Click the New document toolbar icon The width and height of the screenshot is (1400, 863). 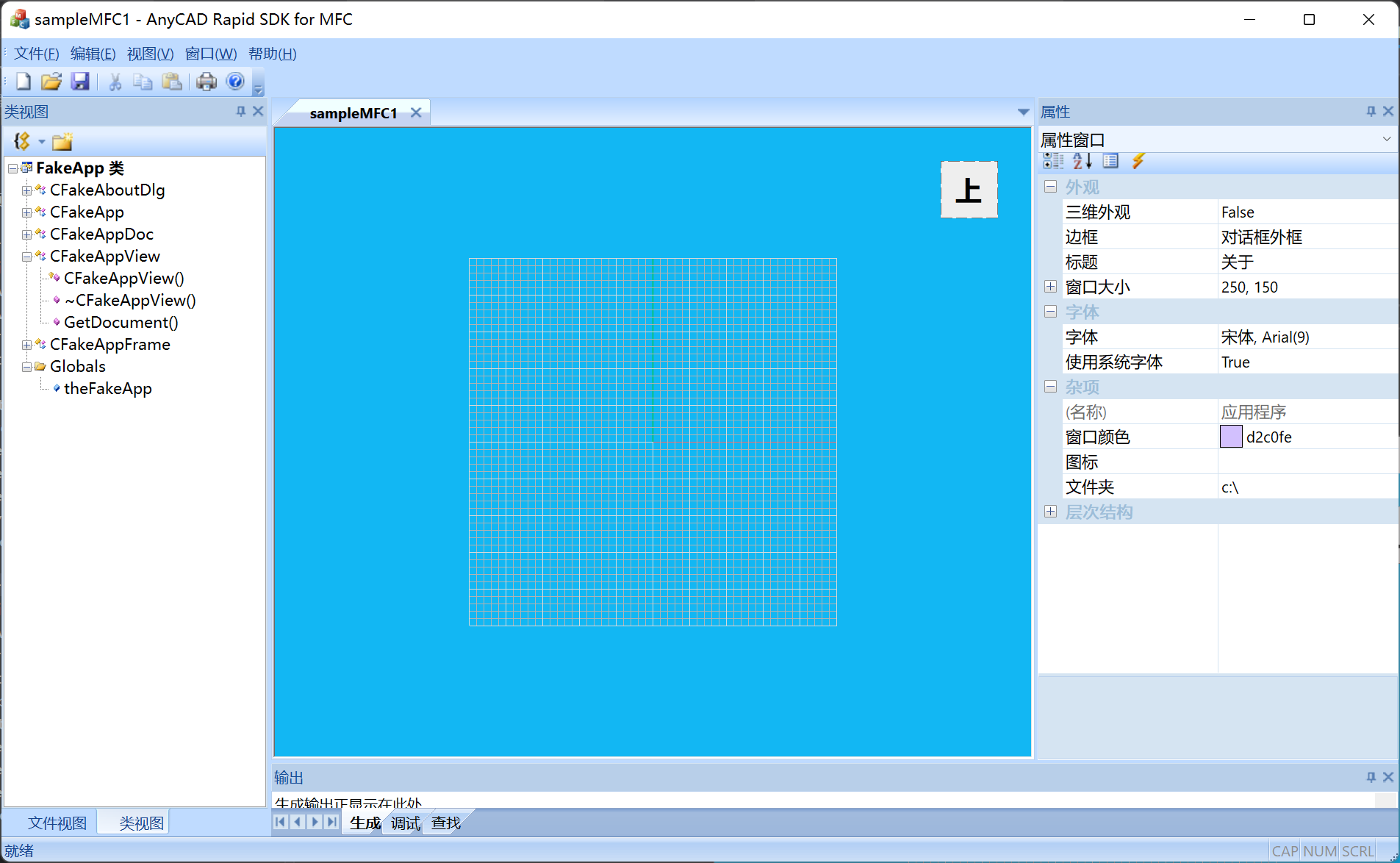24,82
